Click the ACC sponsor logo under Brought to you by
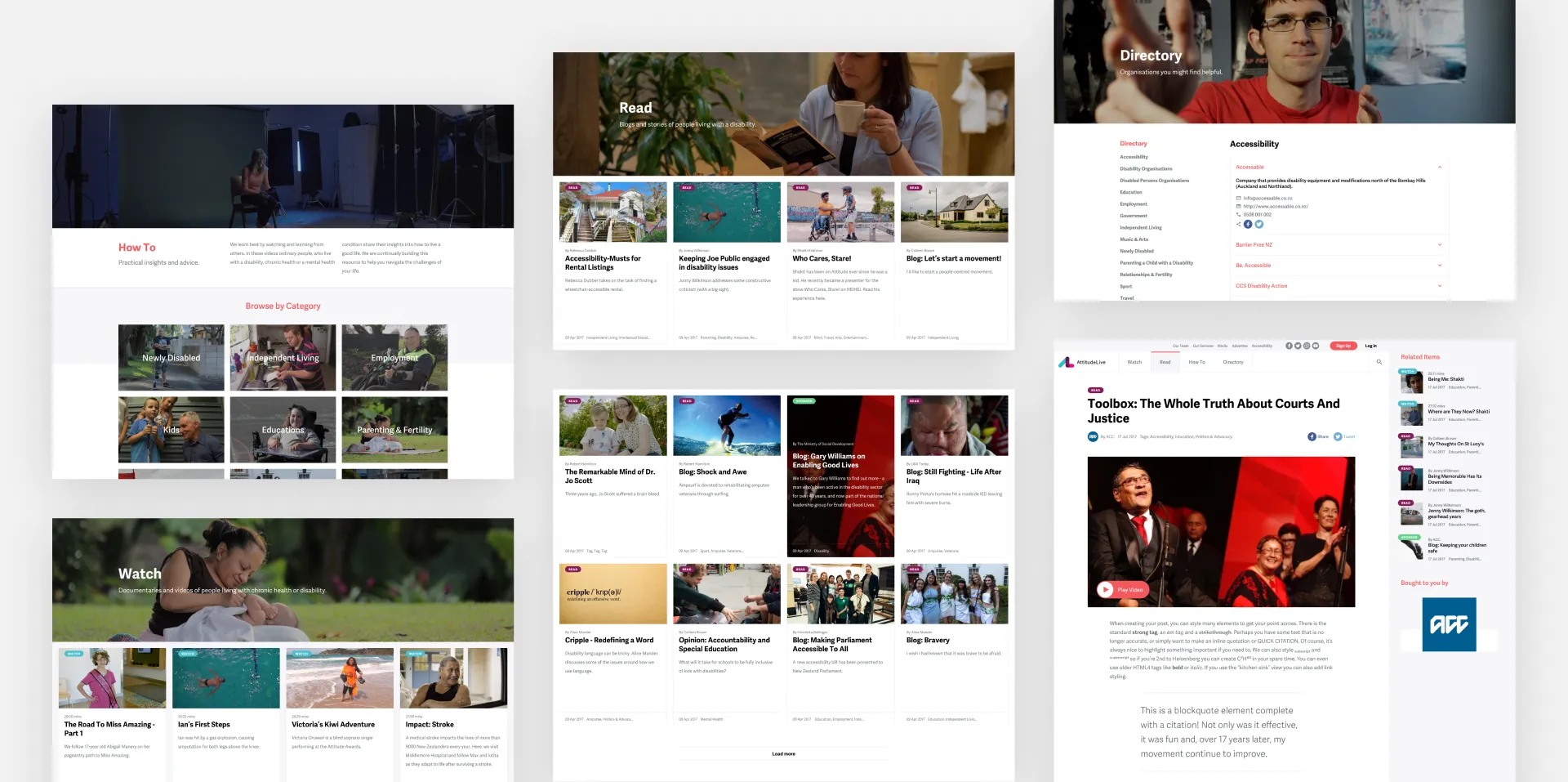The height and width of the screenshot is (782, 1568). pos(1449,624)
